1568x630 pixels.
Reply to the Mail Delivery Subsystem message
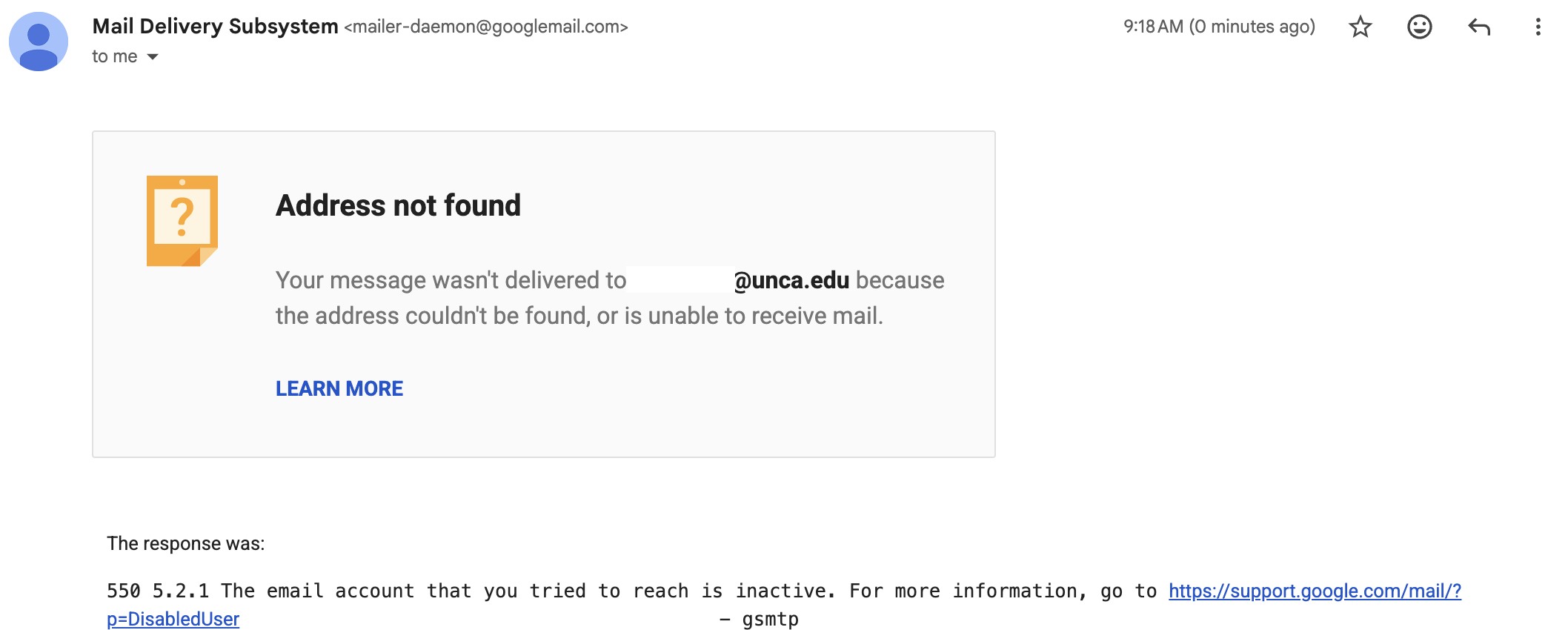coord(1478,27)
